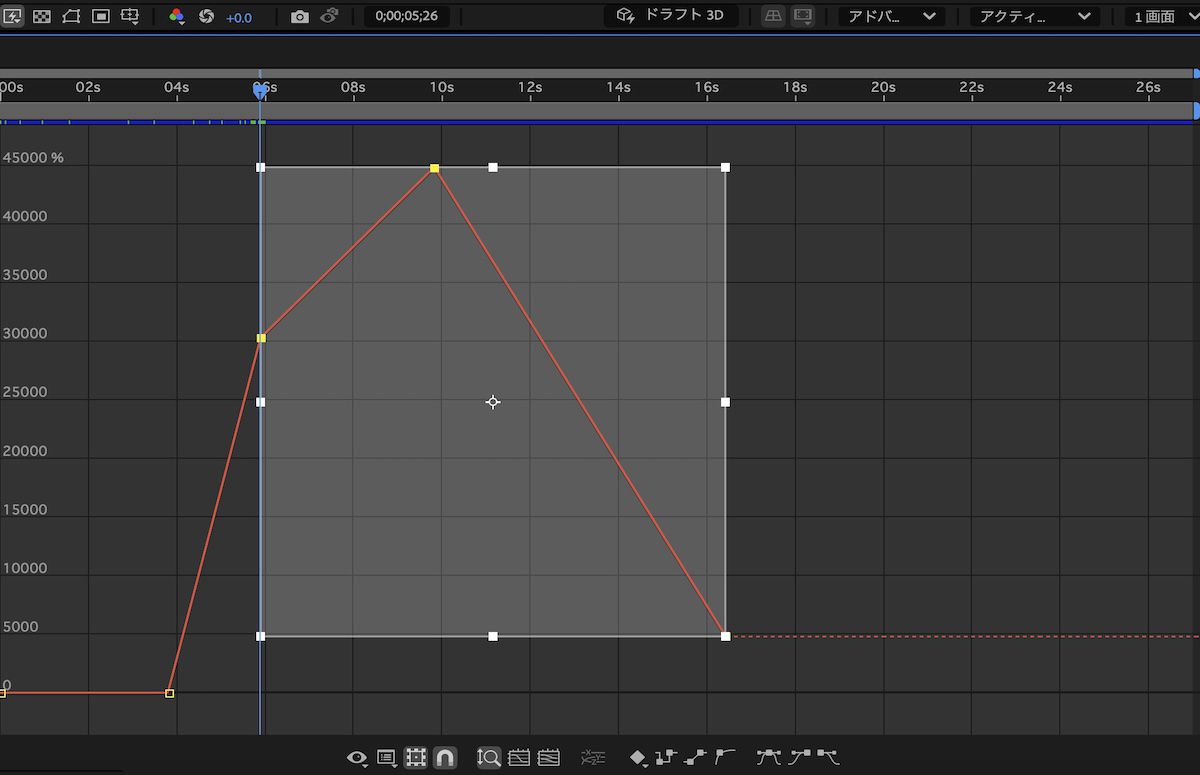Toggle Fast Previews lightning icon
This screenshot has width=1200, height=775.
12,17
